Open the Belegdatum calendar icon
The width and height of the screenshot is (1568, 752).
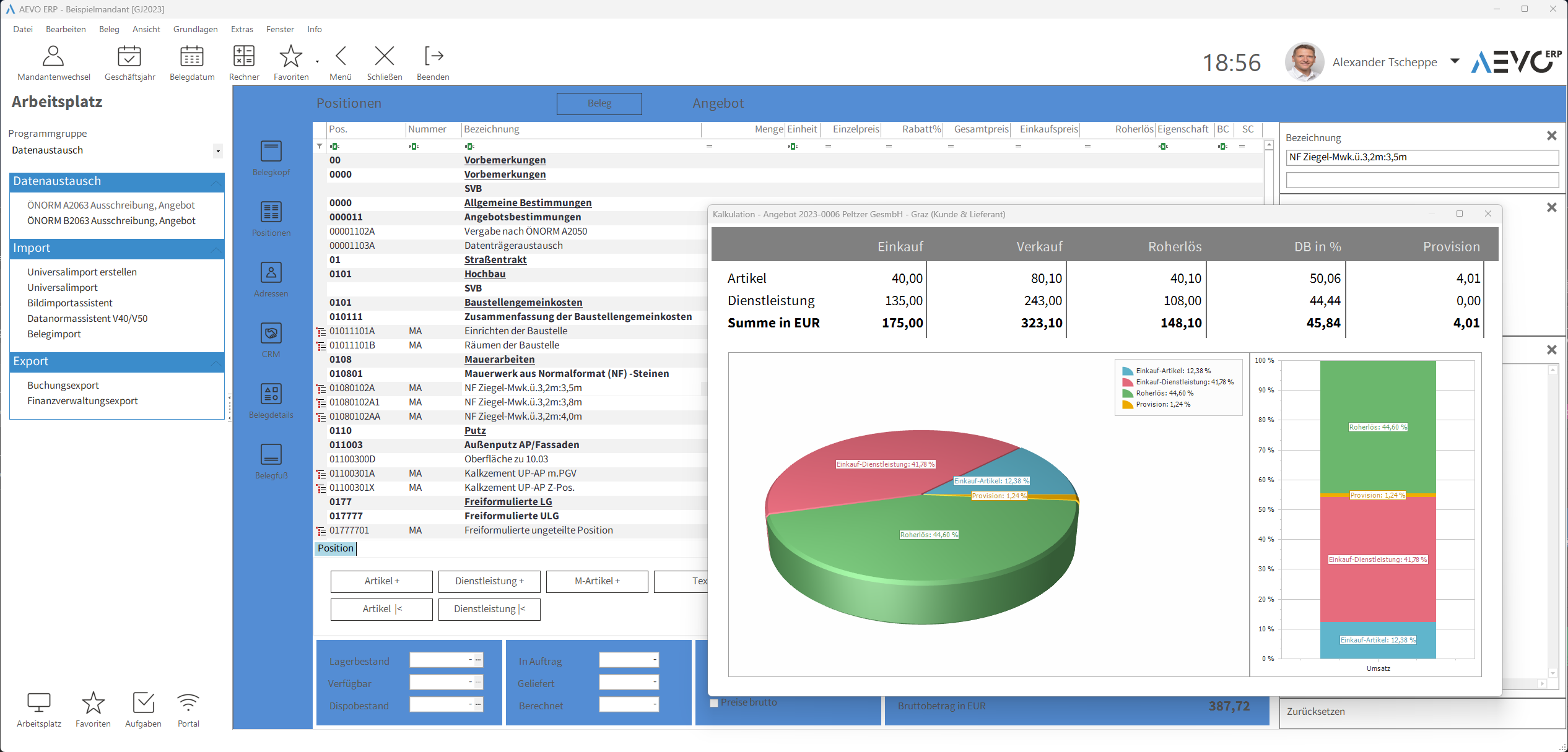point(192,56)
